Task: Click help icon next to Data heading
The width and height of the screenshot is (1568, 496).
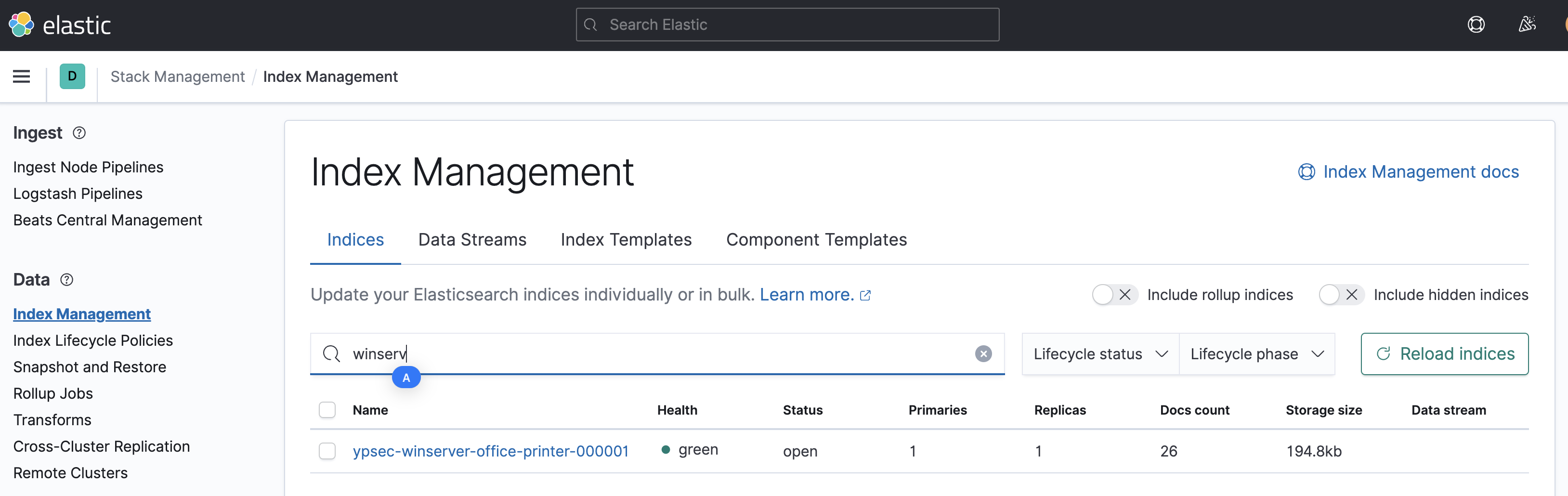Action: pyautogui.click(x=67, y=279)
